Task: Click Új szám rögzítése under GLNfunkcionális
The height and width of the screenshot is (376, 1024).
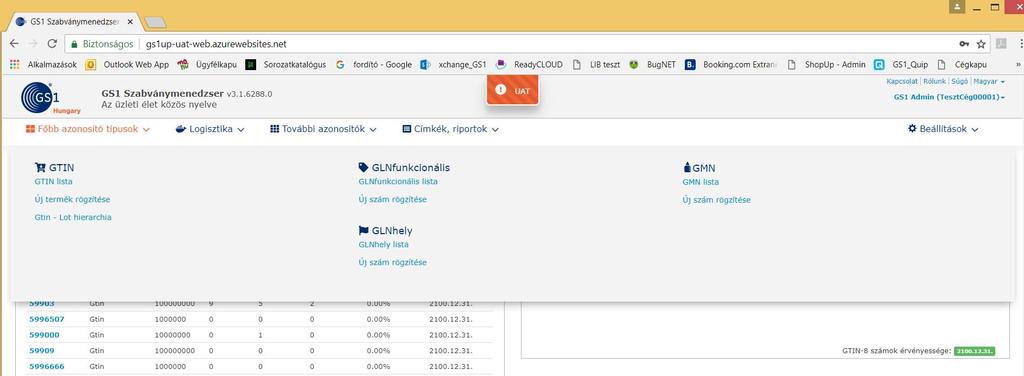Action: (392, 199)
